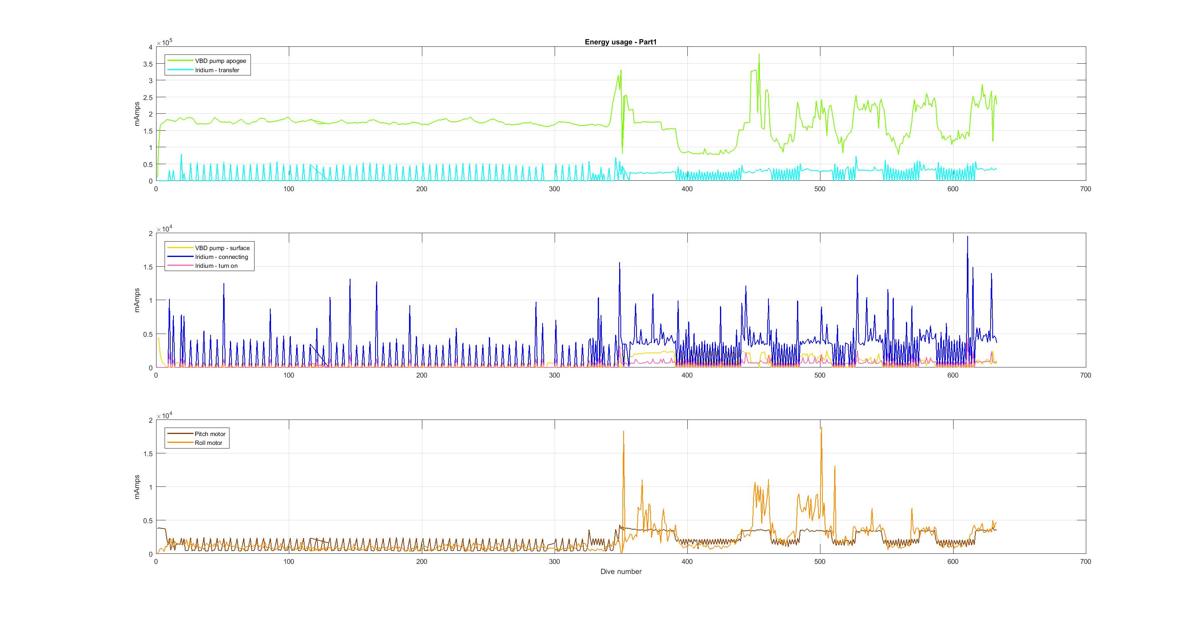Click the green line sample beside 'VBD pump apogee'
1200x622 pixels.
click(179, 62)
